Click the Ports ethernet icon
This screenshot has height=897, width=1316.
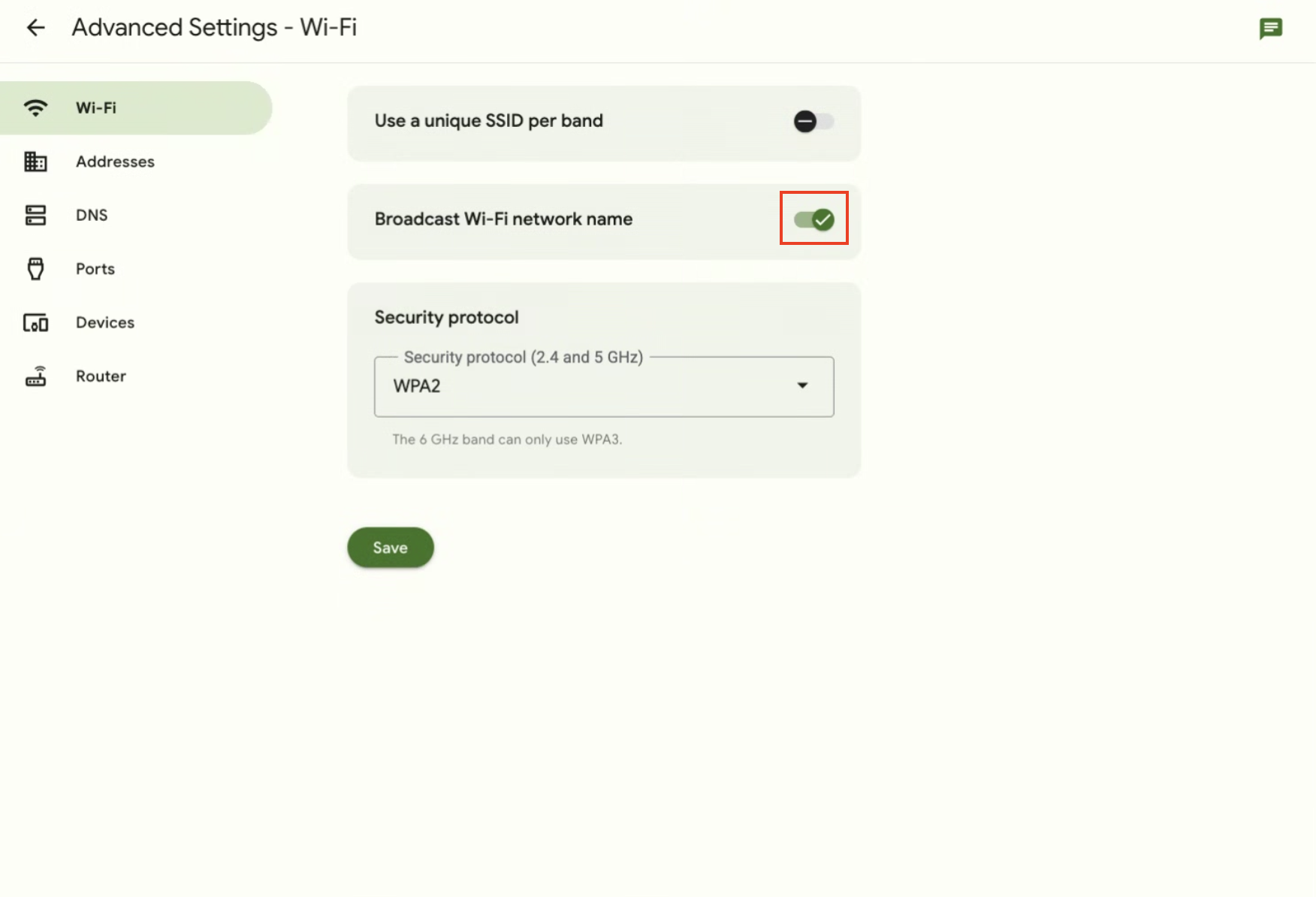tap(35, 269)
